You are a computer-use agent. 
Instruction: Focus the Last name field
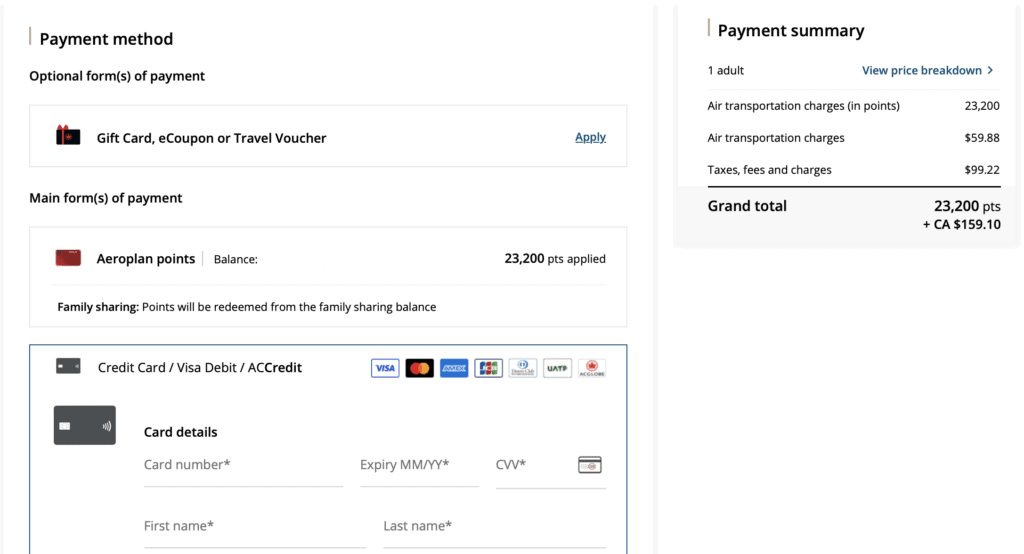click(494, 530)
